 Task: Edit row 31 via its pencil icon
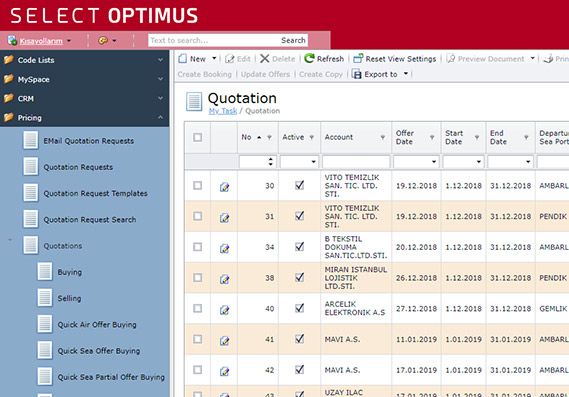click(225, 218)
